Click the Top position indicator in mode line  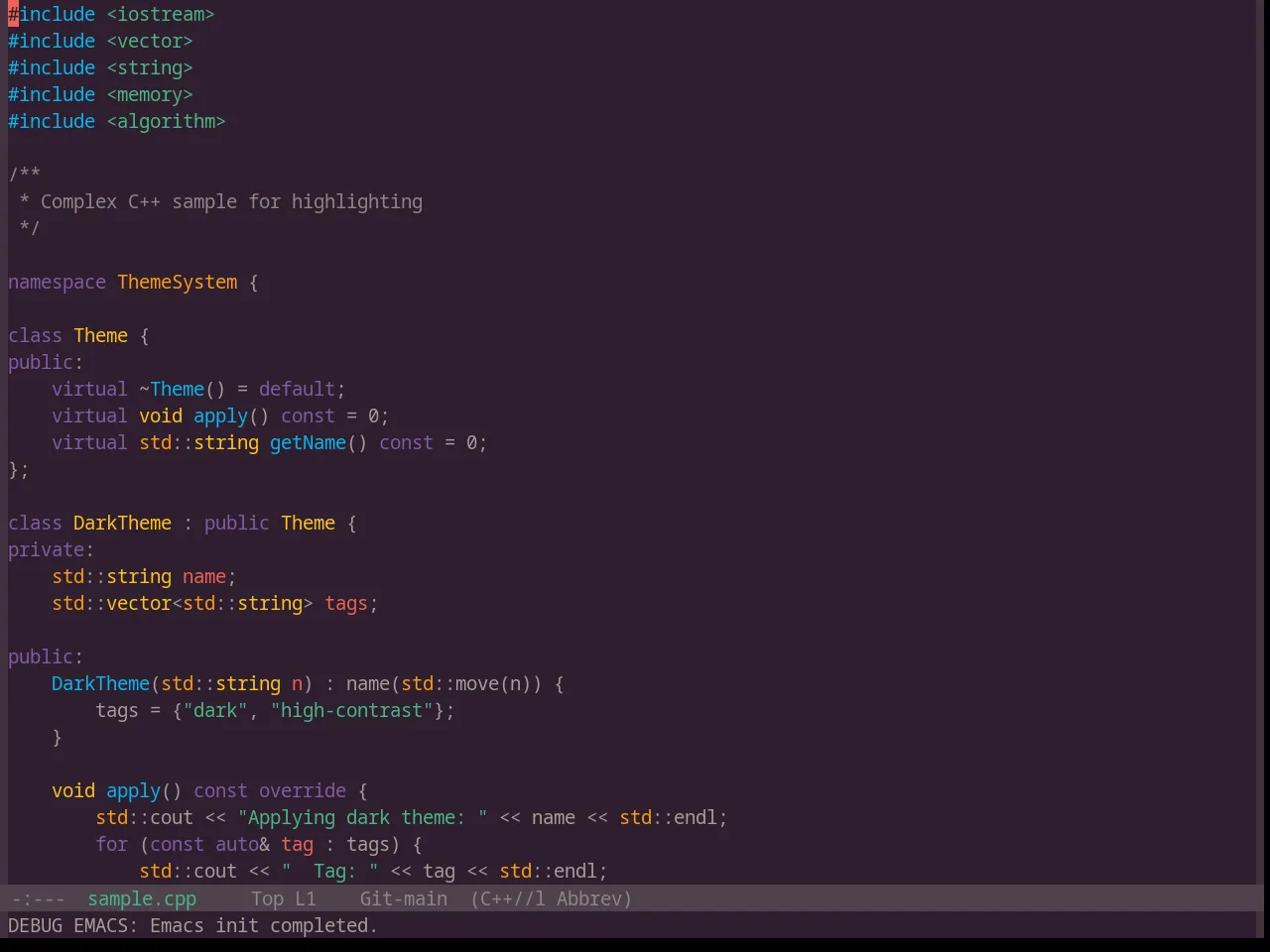point(267,898)
